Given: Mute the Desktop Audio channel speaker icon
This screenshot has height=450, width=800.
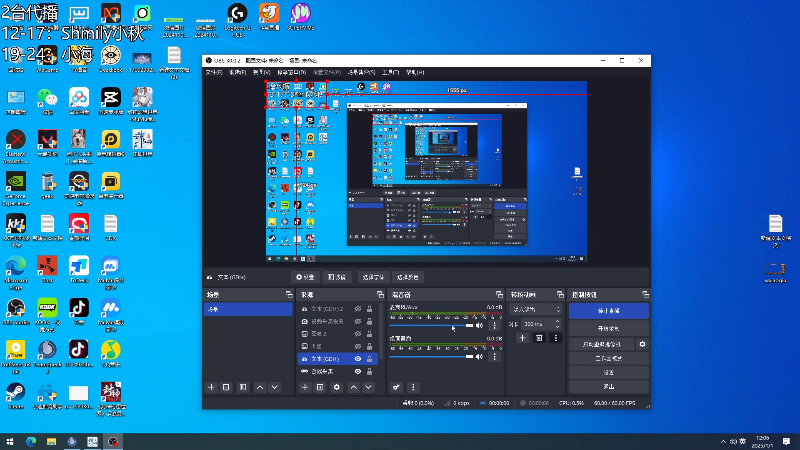Looking at the screenshot, I should click(479, 357).
